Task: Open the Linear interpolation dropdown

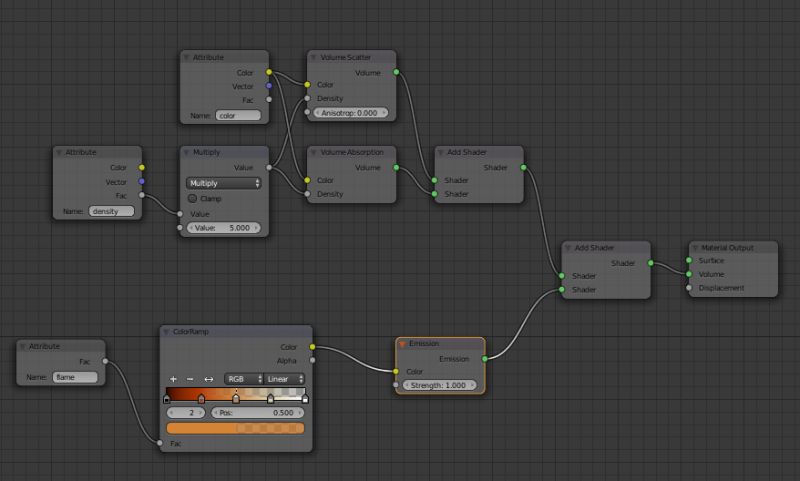Action: point(284,379)
